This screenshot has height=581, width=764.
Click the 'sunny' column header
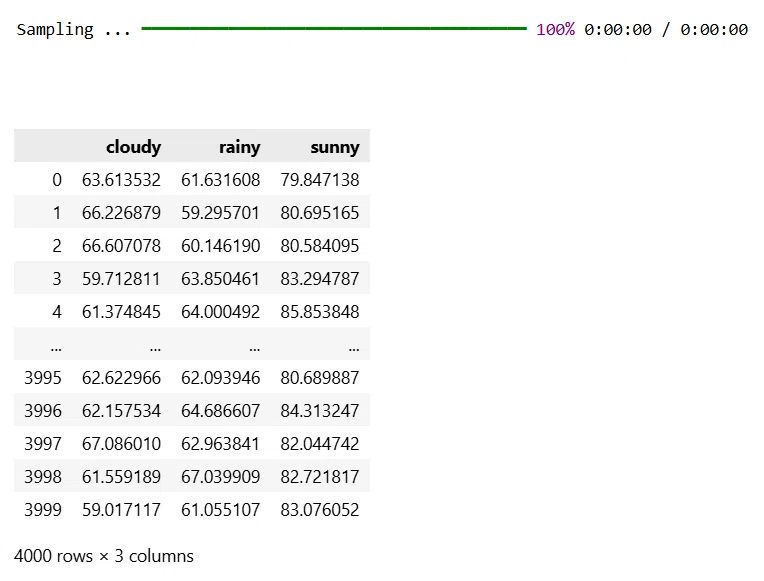coord(335,147)
